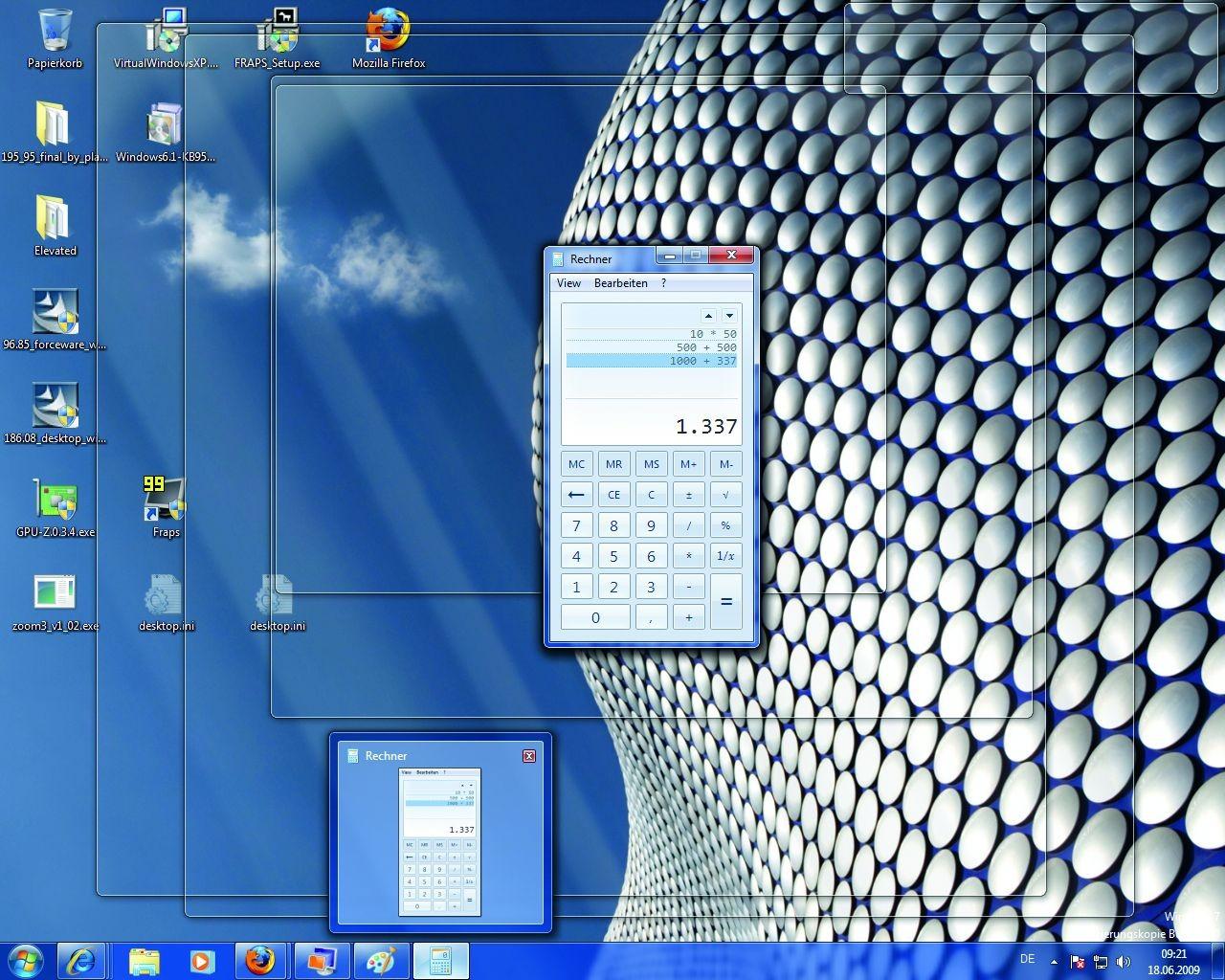Click the network tray icon
Viewport: 1225px width, 980px height.
pos(1101,962)
